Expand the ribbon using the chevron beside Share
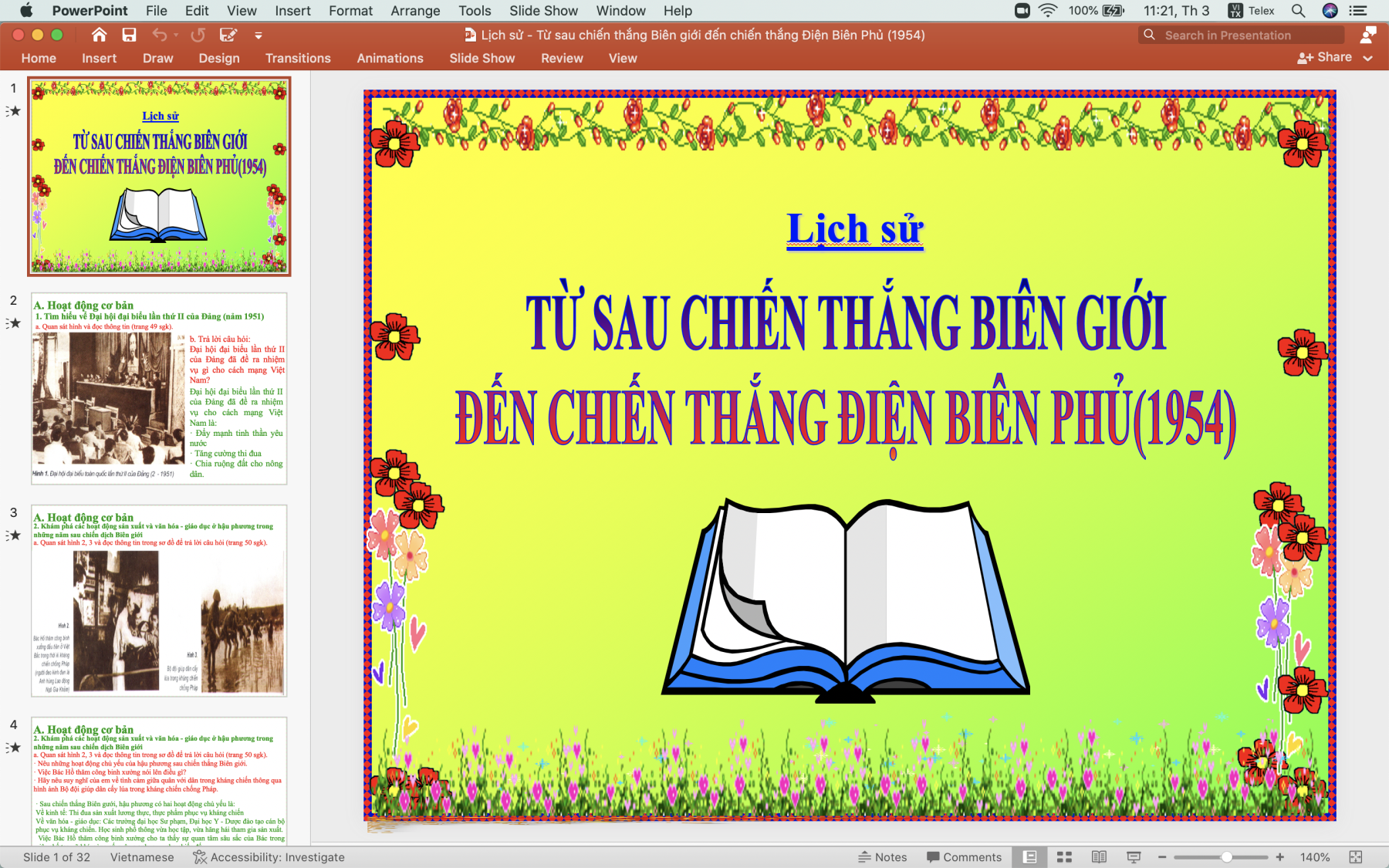Screen dimensions: 1389x868 click(x=1368, y=58)
